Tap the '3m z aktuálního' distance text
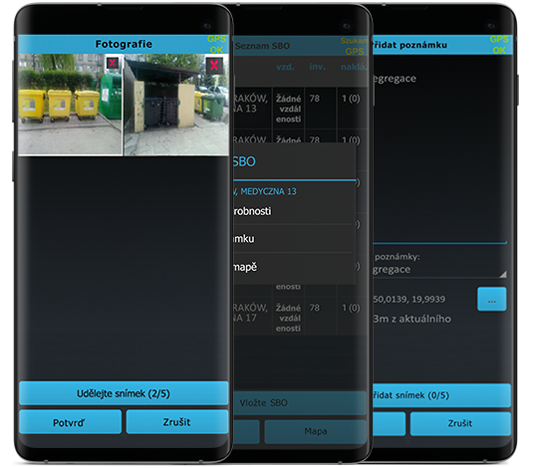The height and width of the screenshot is (468, 534). coord(412,319)
